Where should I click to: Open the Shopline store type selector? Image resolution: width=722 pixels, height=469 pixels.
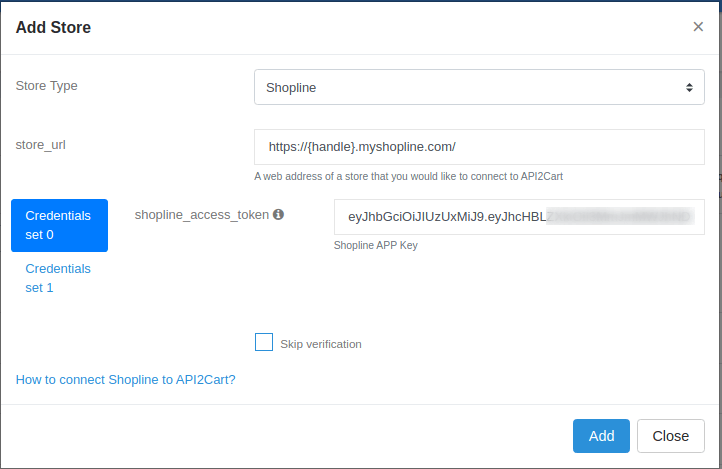(x=478, y=88)
